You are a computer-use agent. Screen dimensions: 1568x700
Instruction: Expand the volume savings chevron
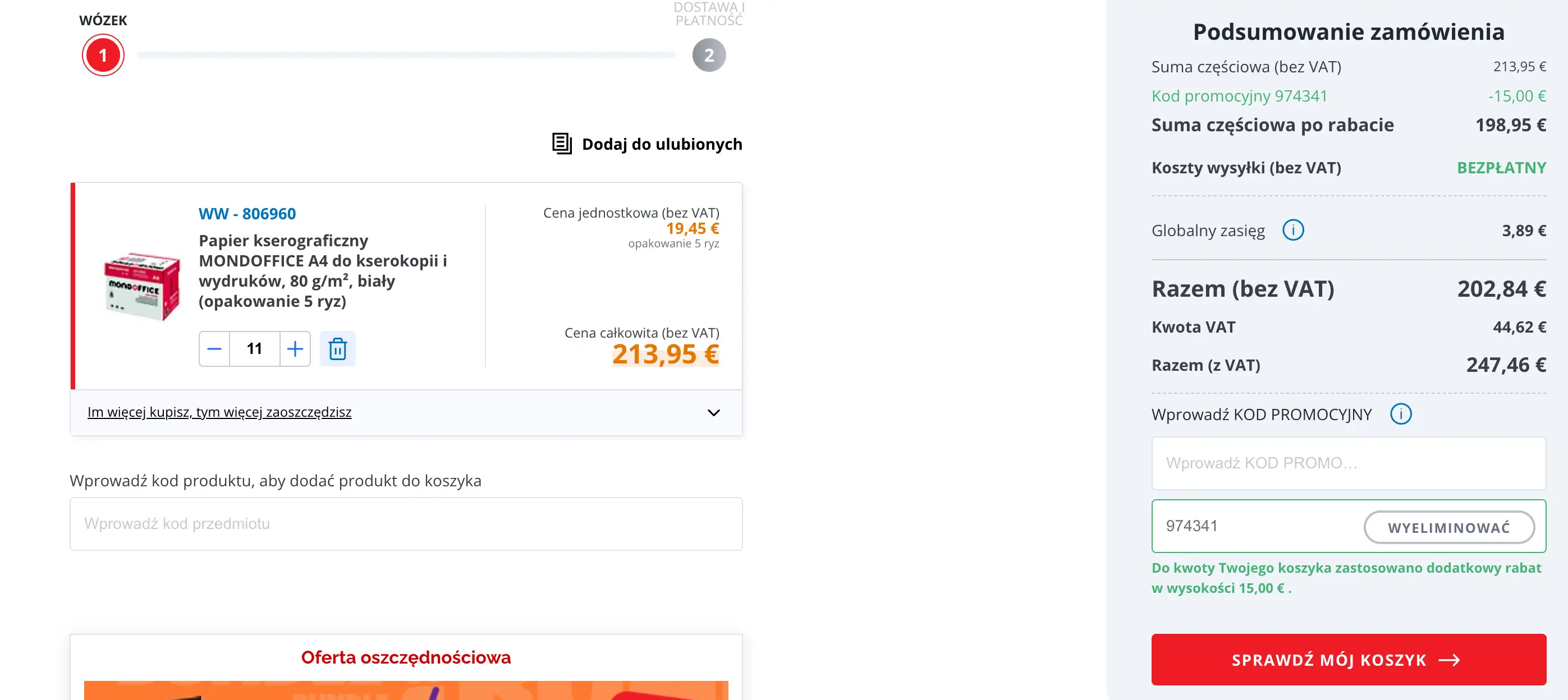click(713, 413)
